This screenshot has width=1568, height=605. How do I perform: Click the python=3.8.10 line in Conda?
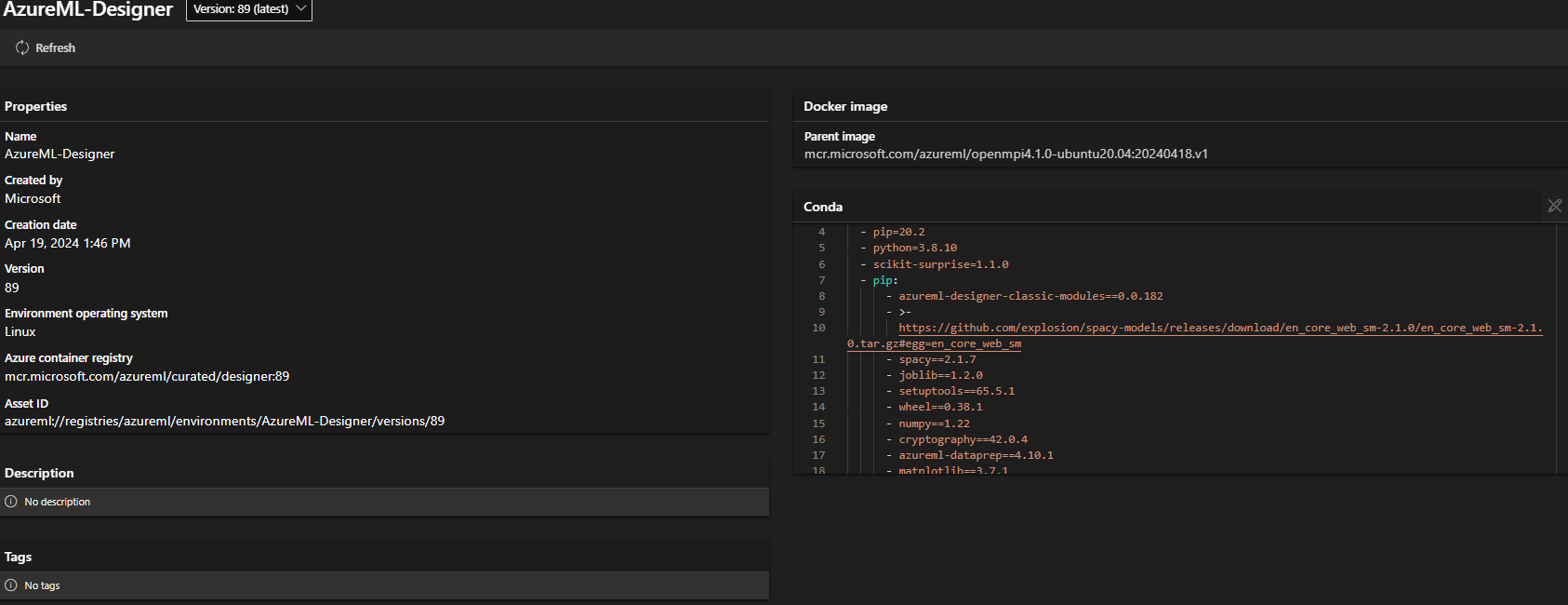click(x=914, y=248)
